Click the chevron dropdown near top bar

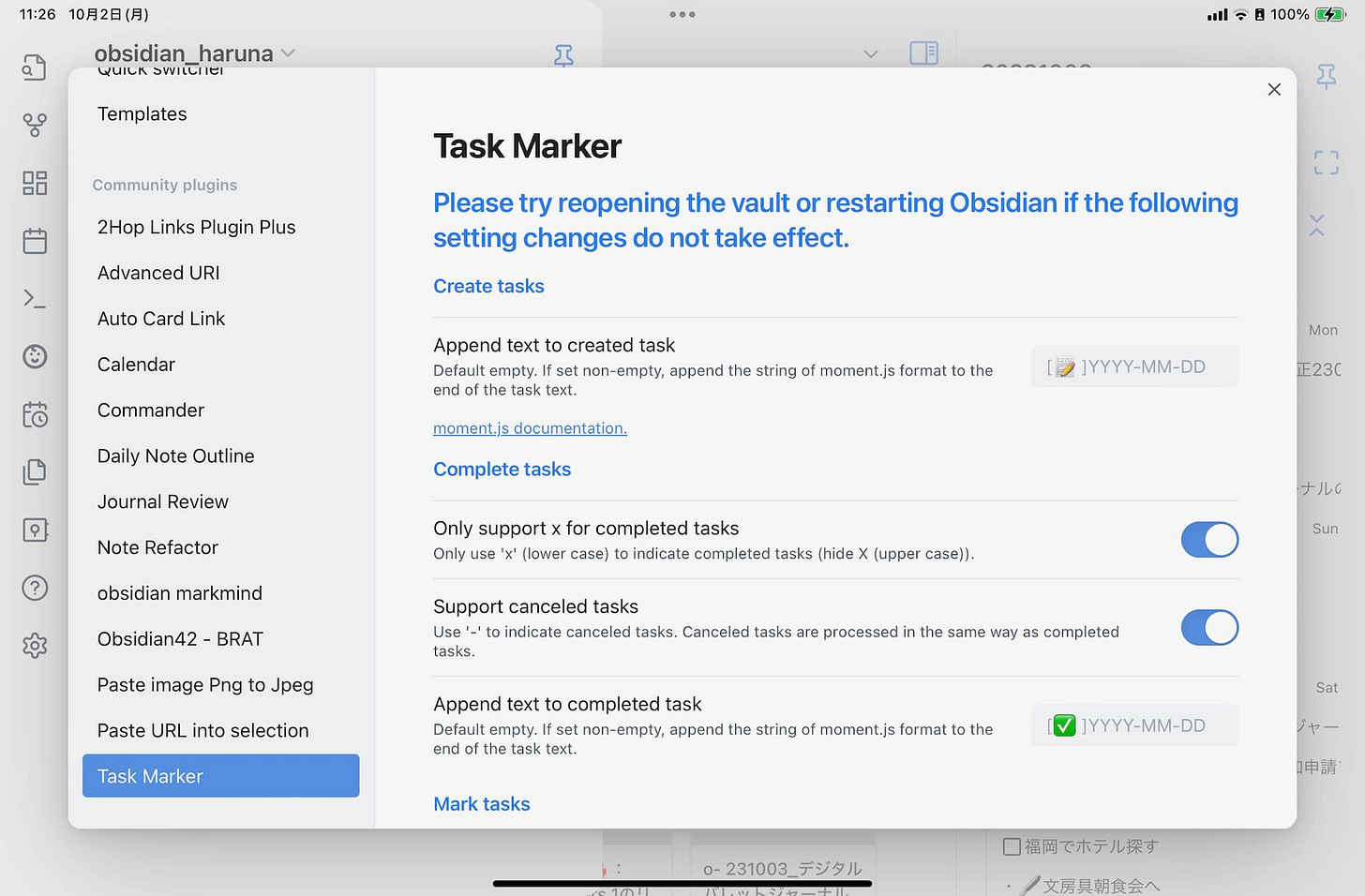(x=871, y=54)
